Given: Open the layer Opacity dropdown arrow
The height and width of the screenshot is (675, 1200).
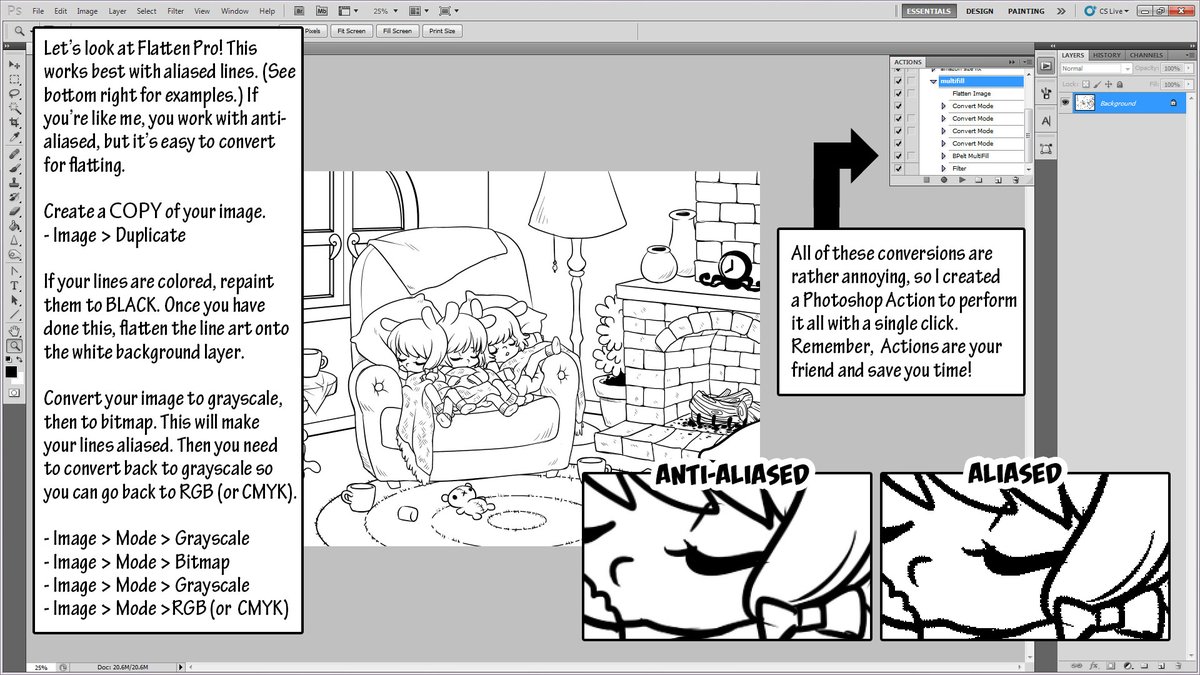Looking at the screenshot, I should point(1188,68).
